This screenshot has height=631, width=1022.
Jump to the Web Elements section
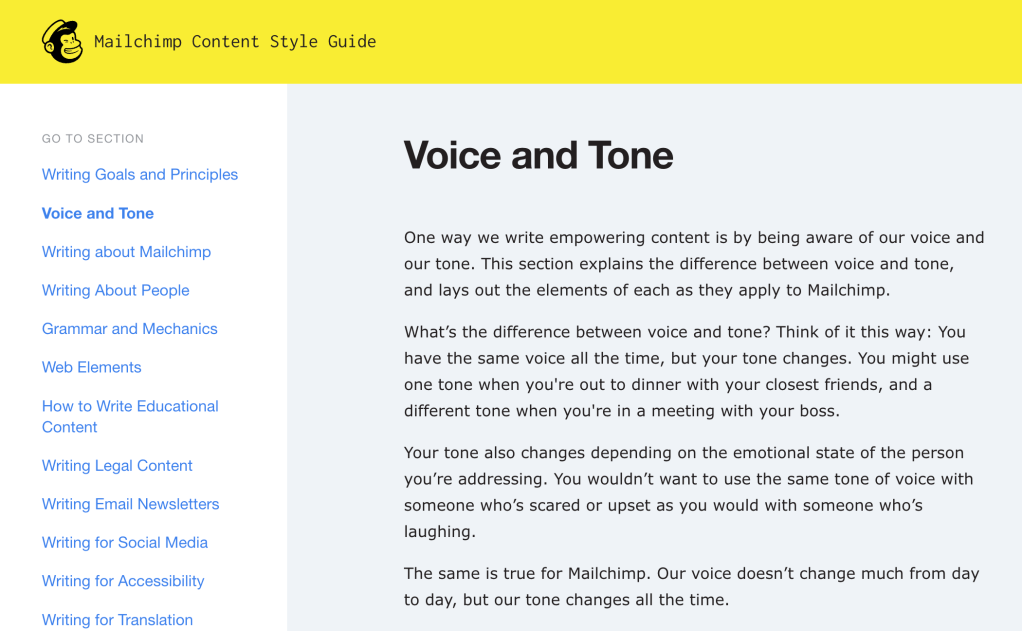point(91,367)
